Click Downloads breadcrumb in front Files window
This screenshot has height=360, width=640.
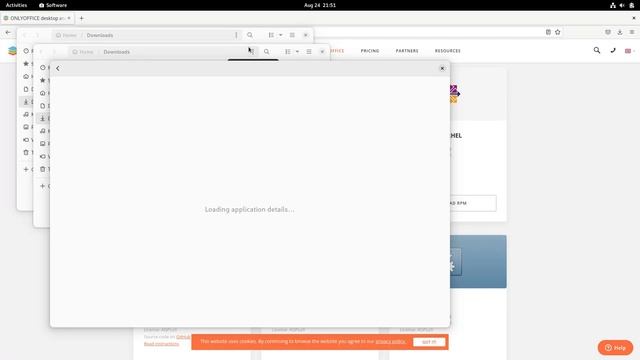[117, 52]
